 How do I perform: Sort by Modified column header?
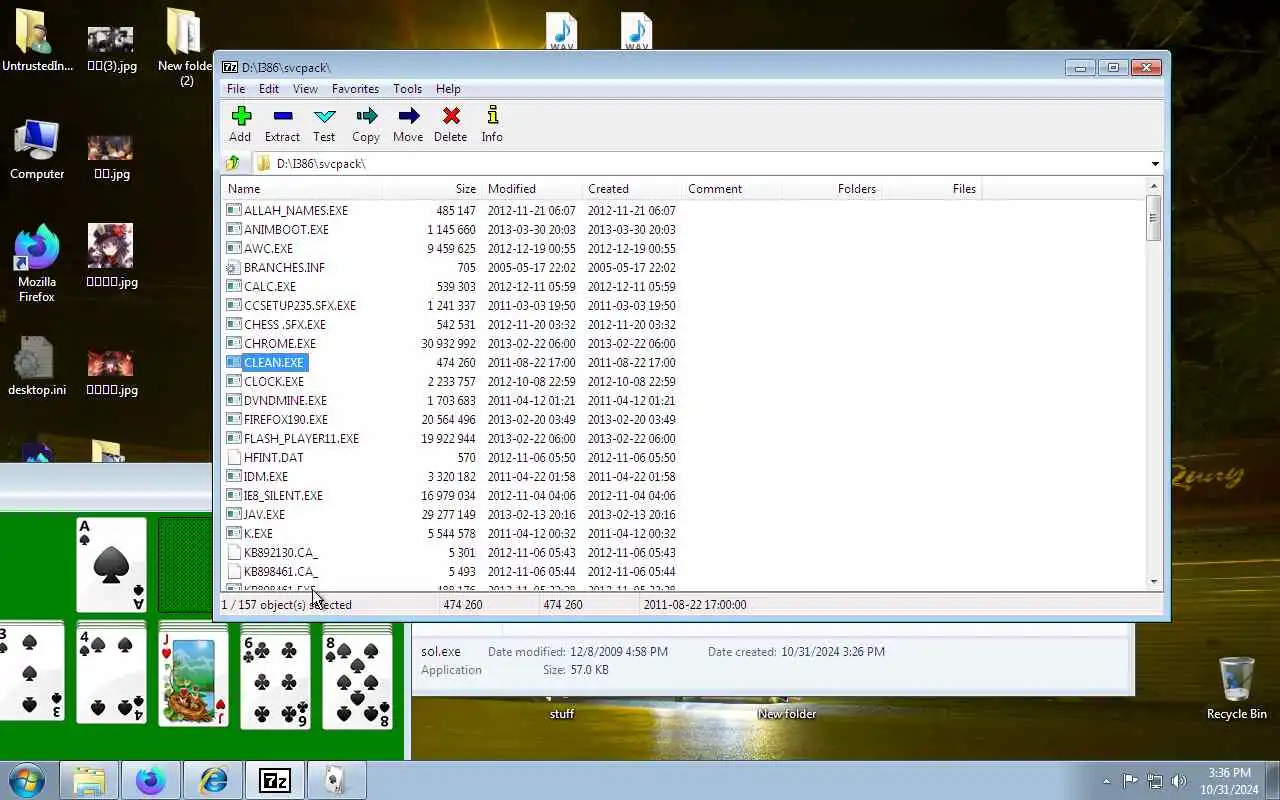pyautogui.click(x=531, y=189)
